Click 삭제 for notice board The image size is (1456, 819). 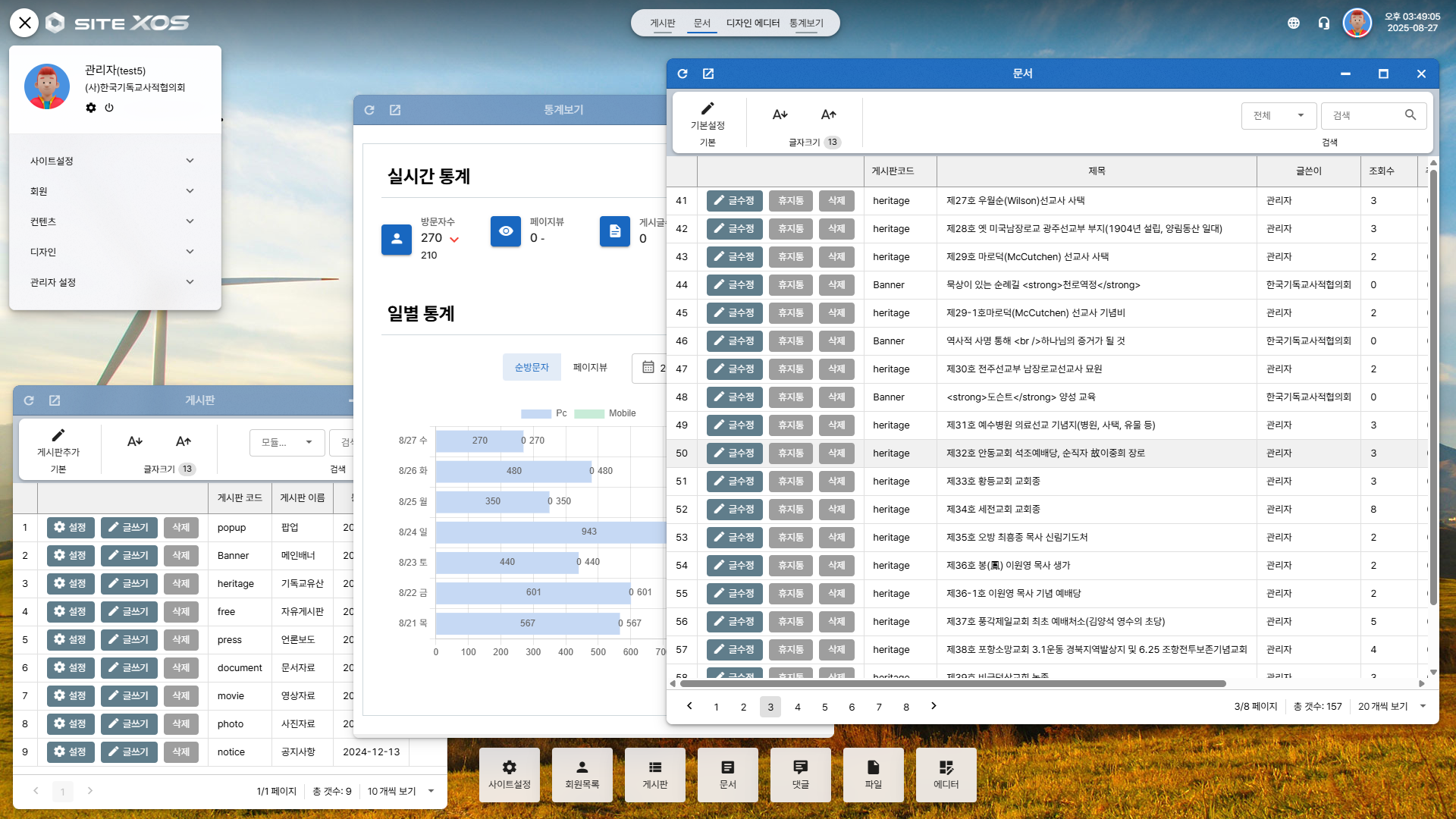tap(181, 752)
